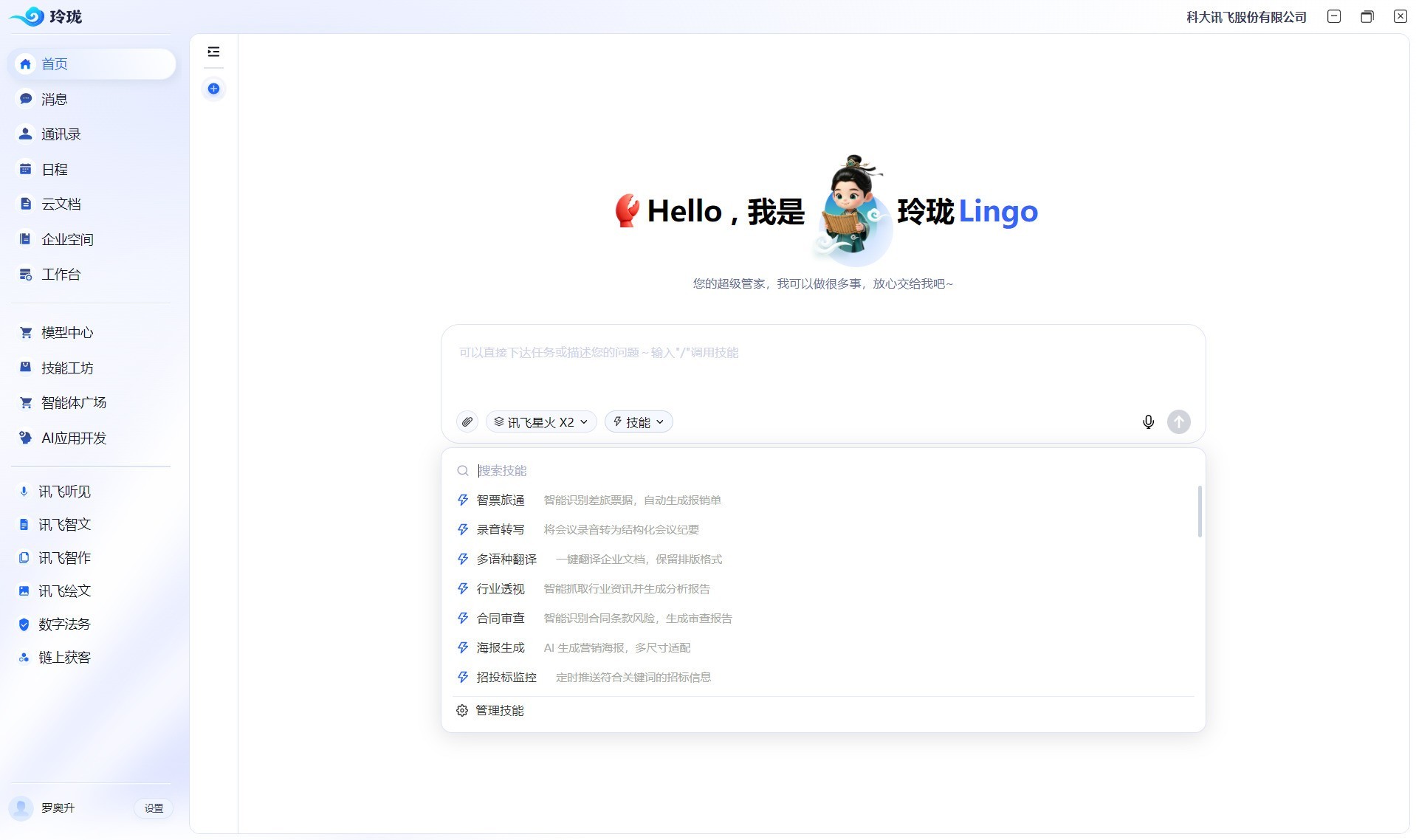
Task: Select the 海报生成 skill
Action: (822, 648)
